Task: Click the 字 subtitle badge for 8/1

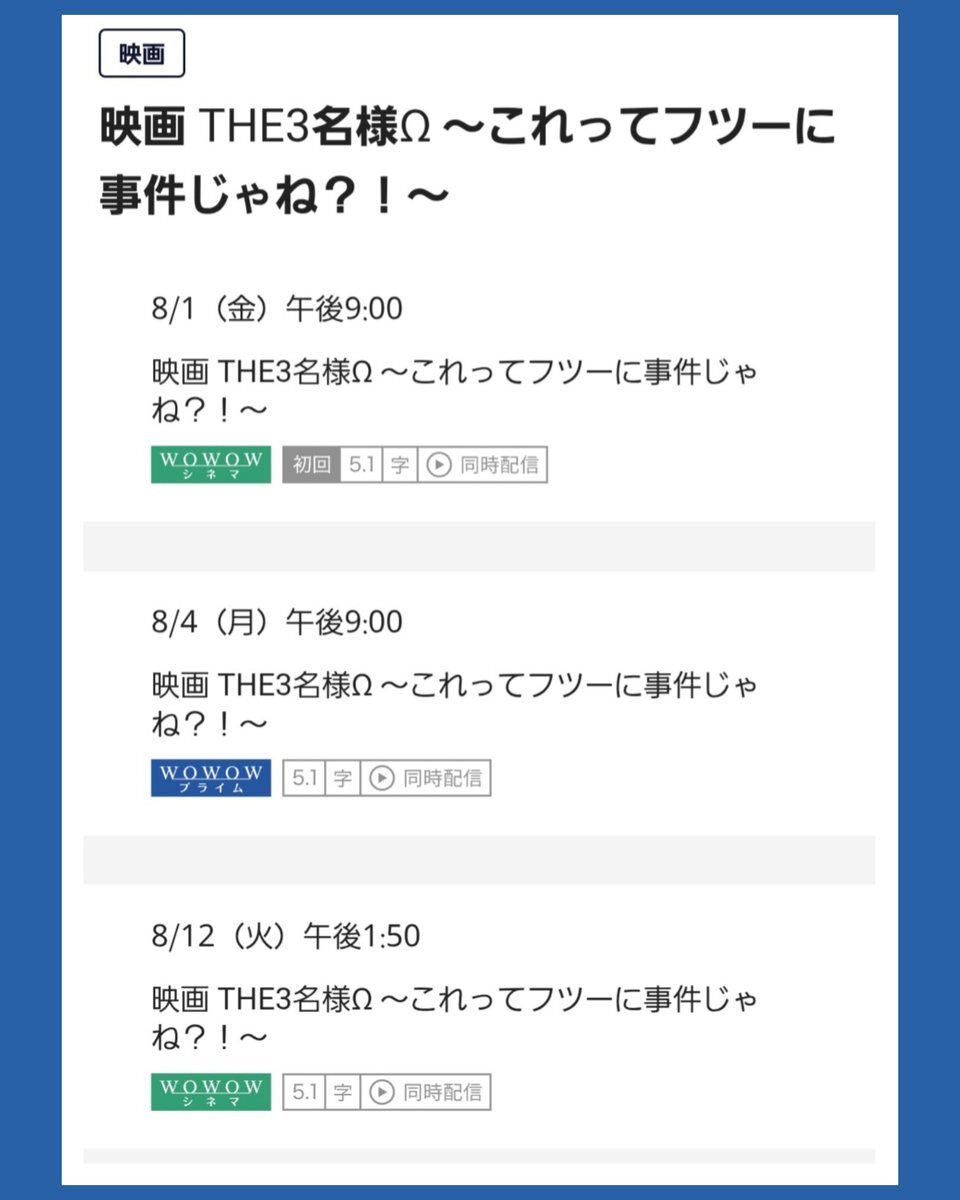Action: coord(400,465)
